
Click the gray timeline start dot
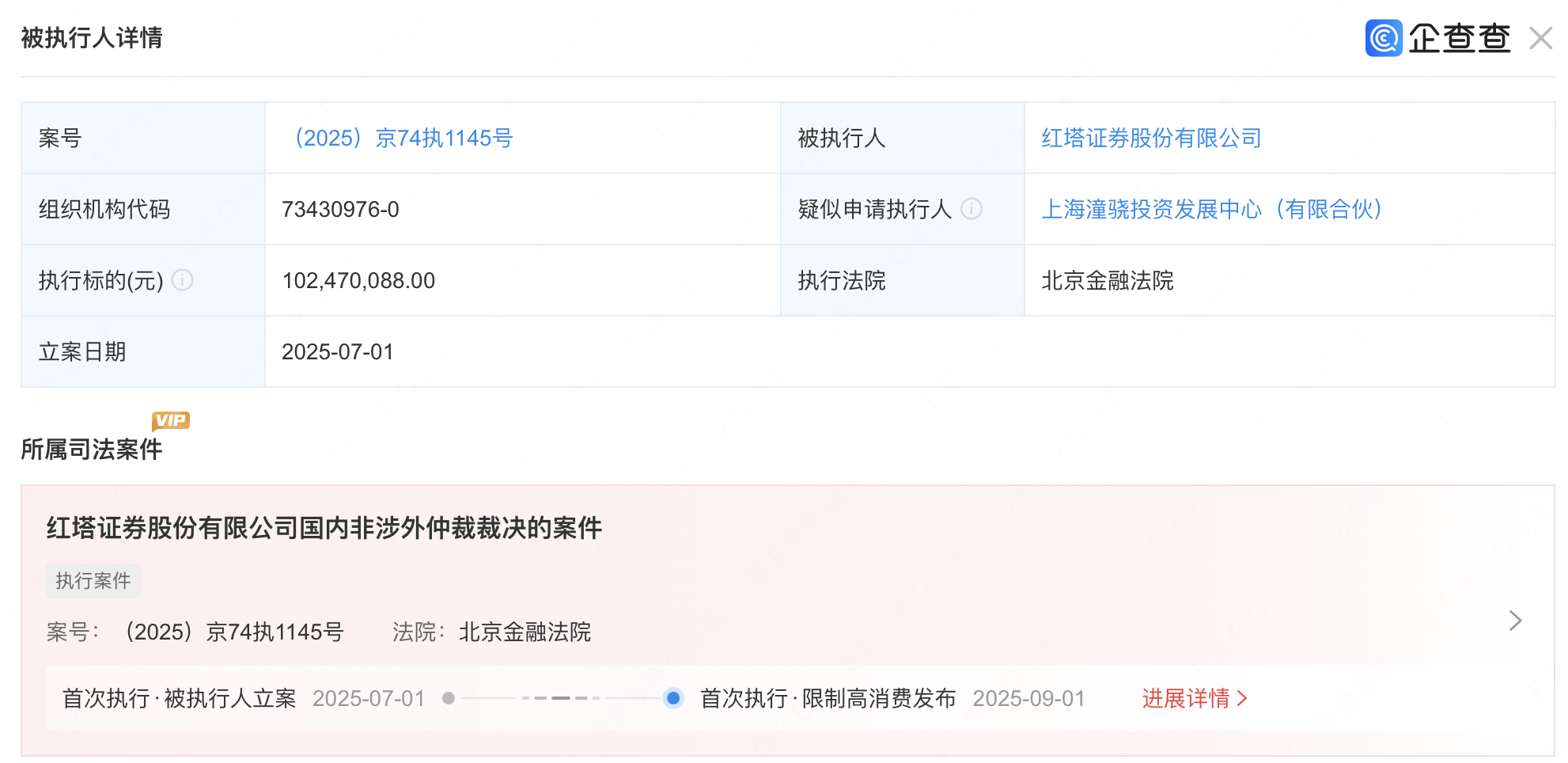[449, 698]
